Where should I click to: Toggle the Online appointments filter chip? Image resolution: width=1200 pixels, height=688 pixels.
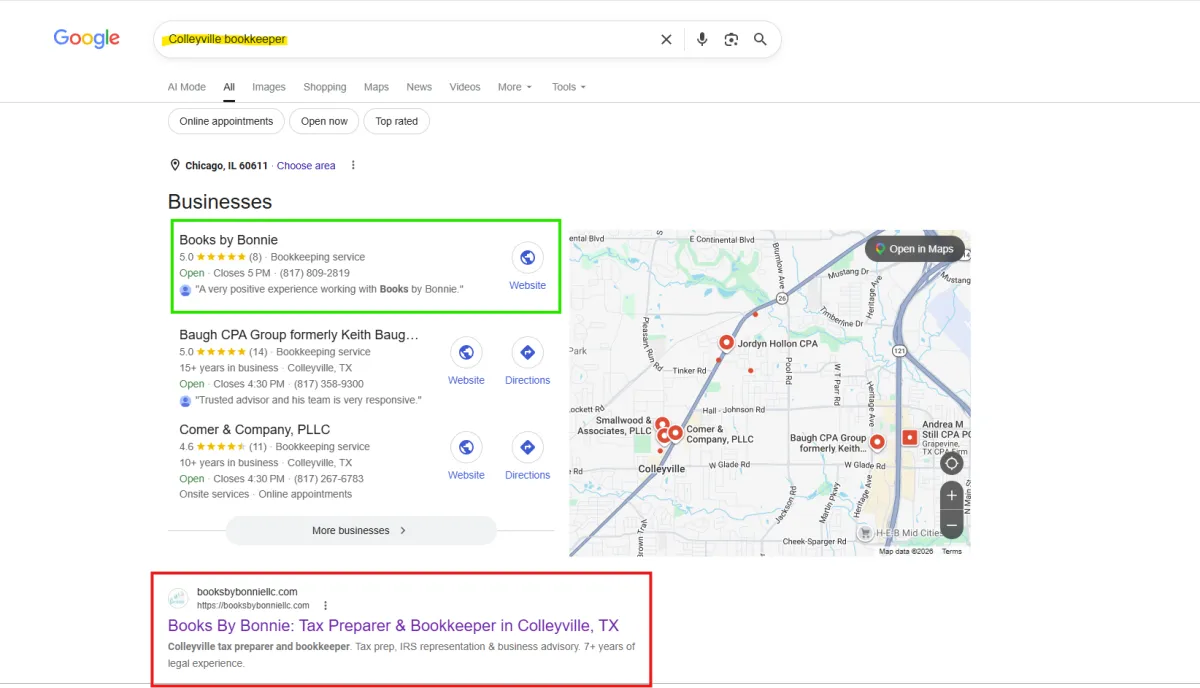coord(226,121)
